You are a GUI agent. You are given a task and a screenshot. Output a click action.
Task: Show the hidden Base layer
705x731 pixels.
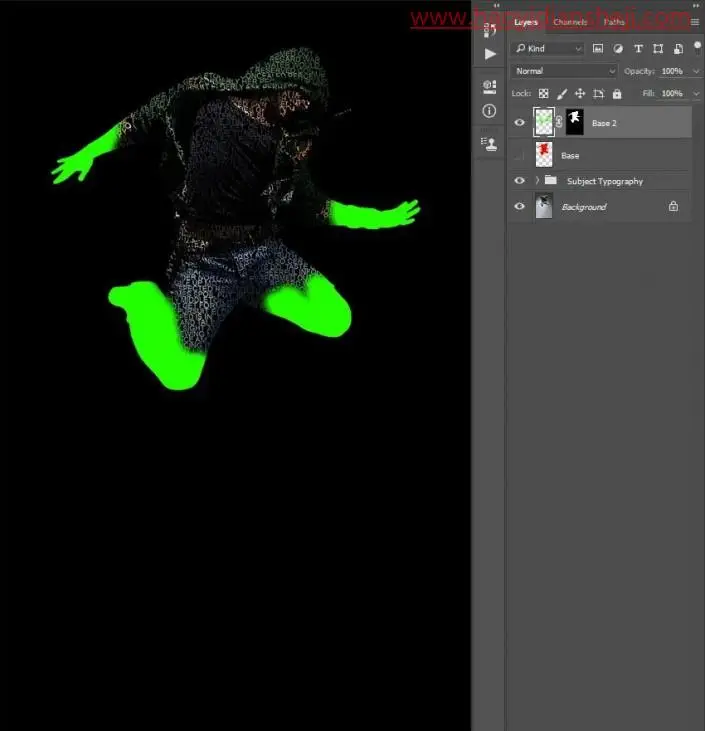pyautogui.click(x=519, y=155)
